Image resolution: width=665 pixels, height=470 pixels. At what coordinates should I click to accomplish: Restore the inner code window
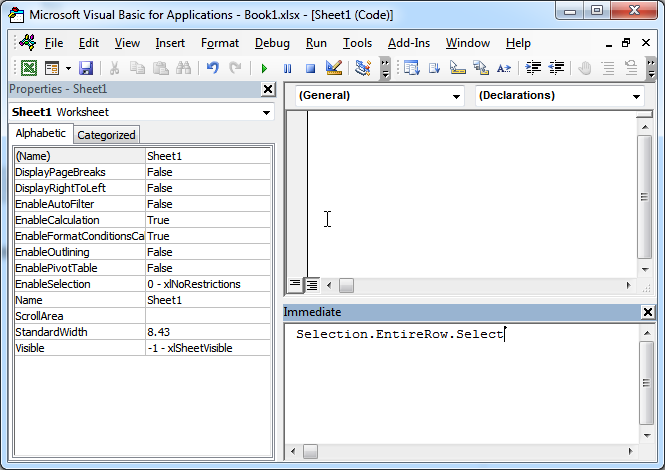[x=626, y=43]
